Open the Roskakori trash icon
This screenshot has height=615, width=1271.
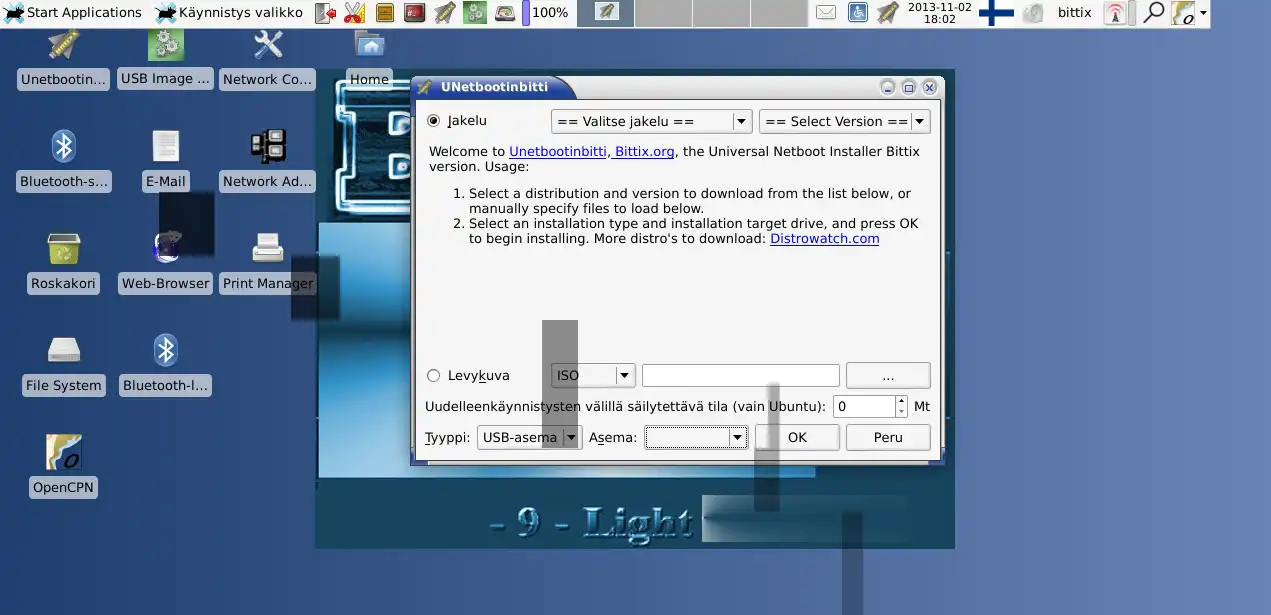pos(63,264)
